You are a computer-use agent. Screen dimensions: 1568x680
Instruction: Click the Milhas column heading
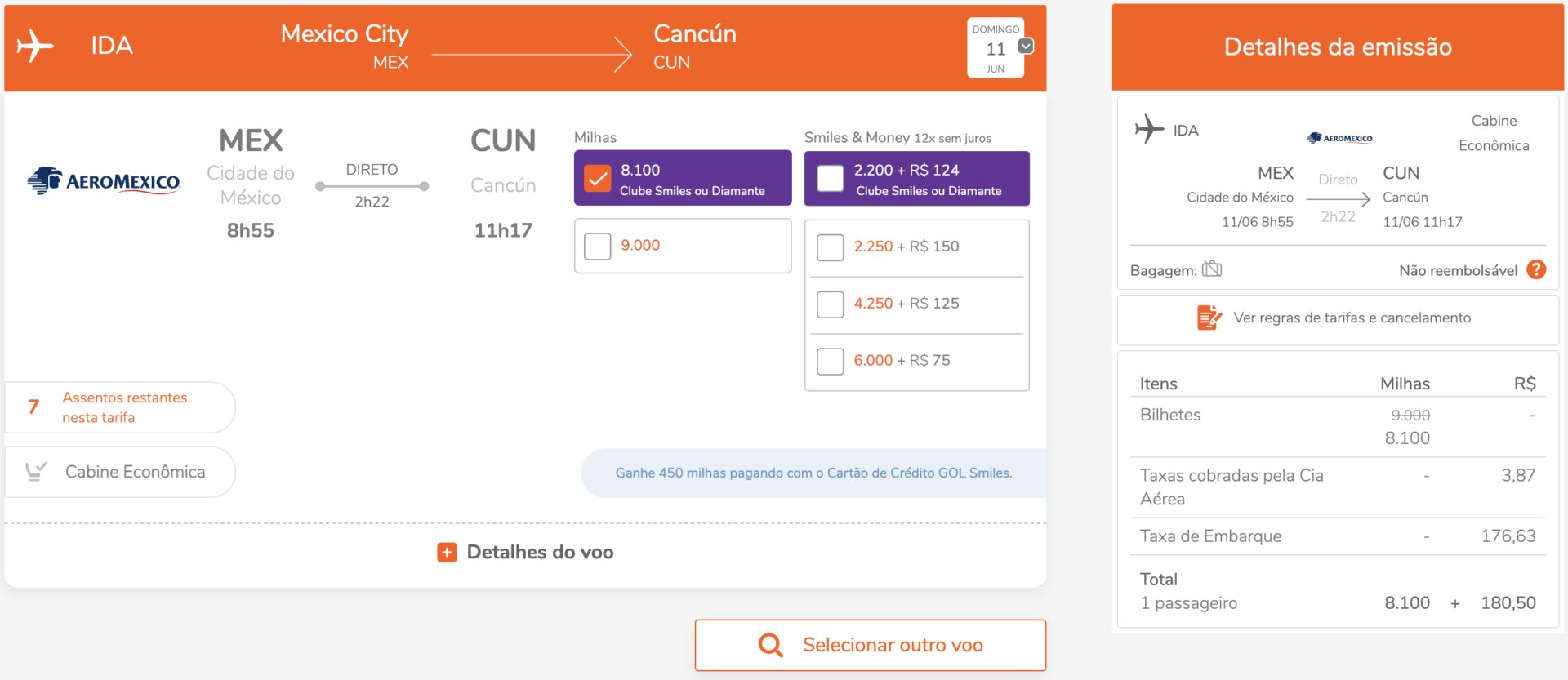pos(595,137)
